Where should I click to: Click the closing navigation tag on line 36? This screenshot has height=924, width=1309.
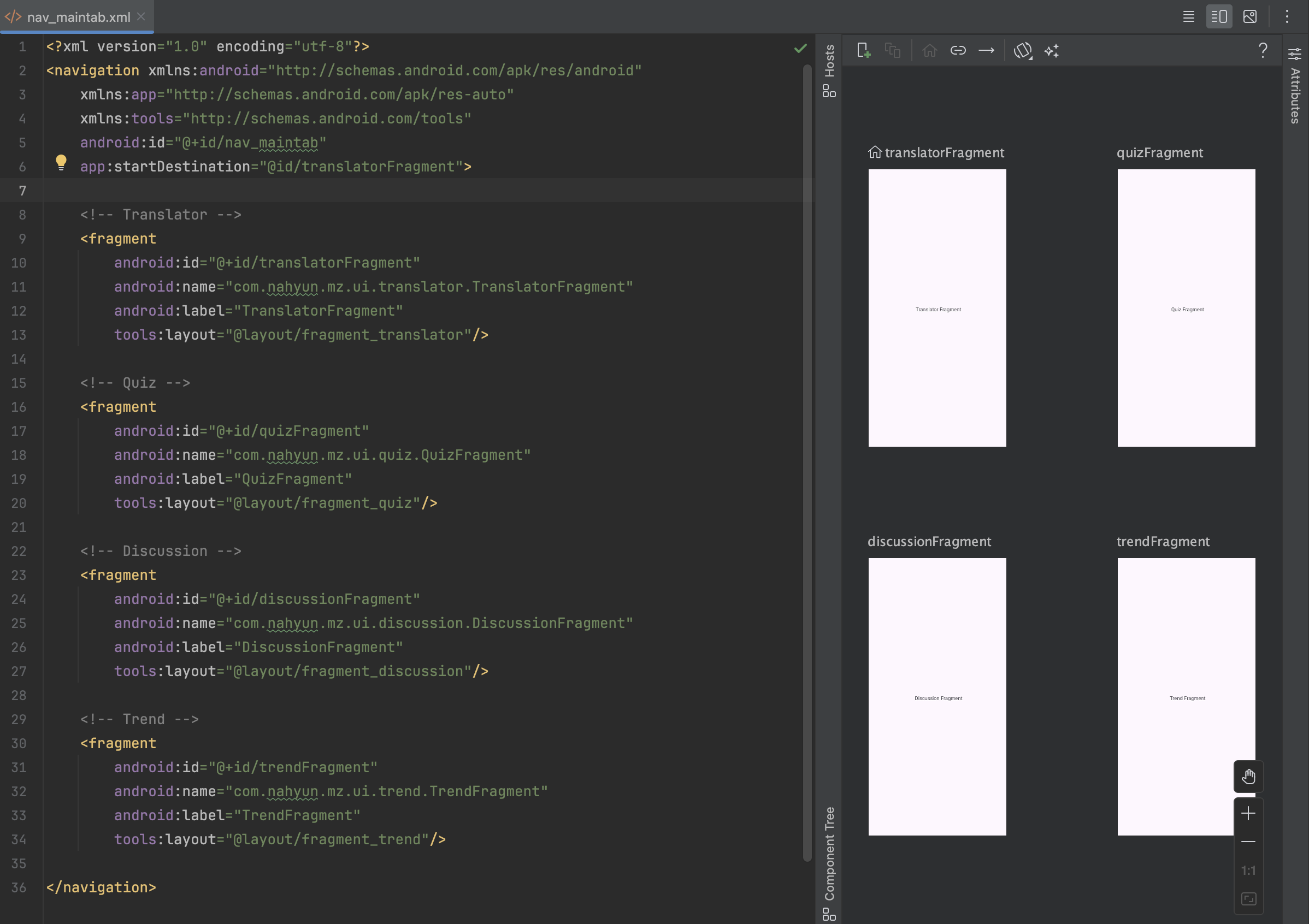(101, 887)
